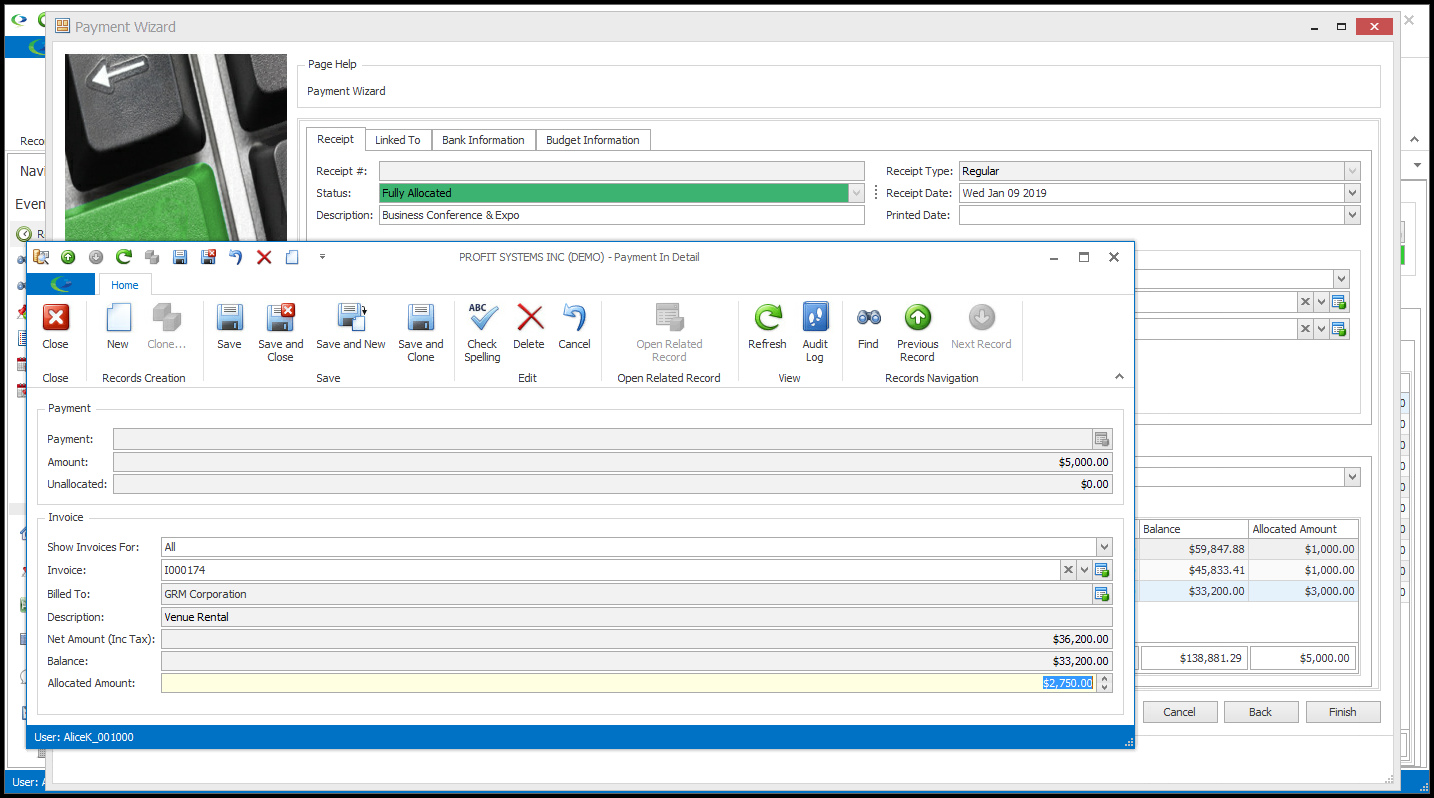Open lookup icon beside the Invoice field

click(x=1102, y=570)
